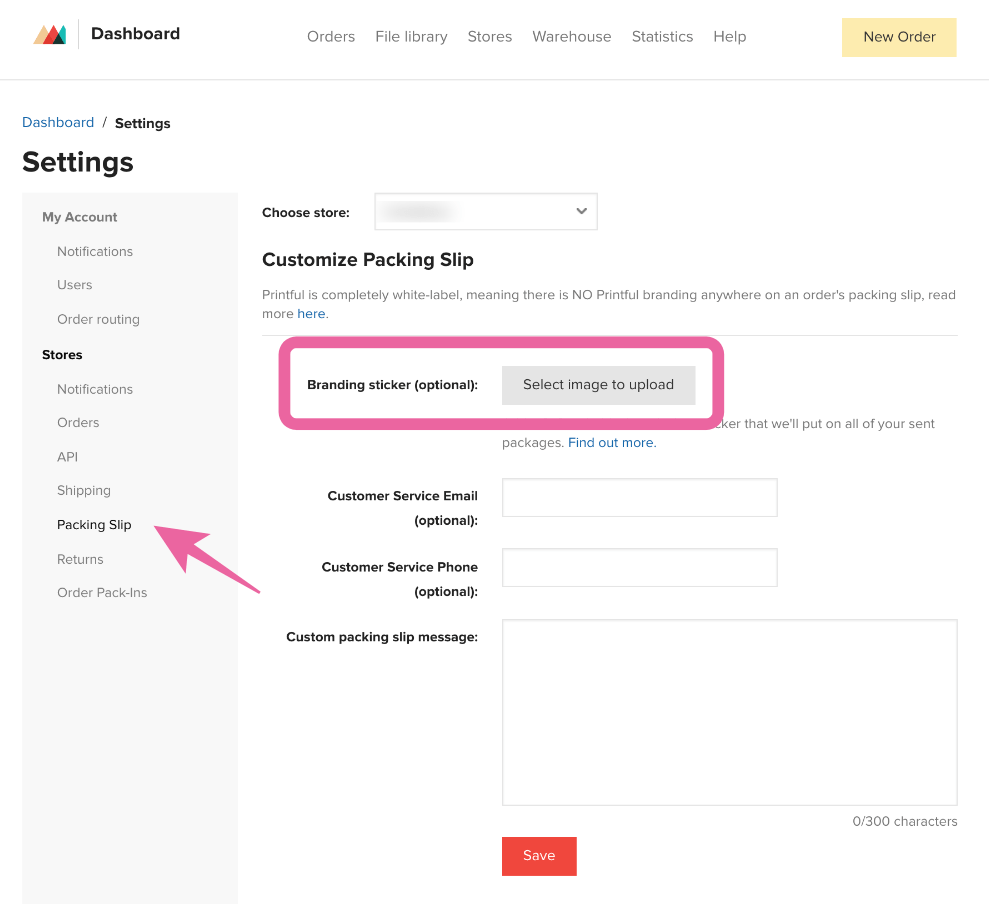View API settings for the store
Image resolution: width=989 pixels, height=904 pixels.
(67, 456)
